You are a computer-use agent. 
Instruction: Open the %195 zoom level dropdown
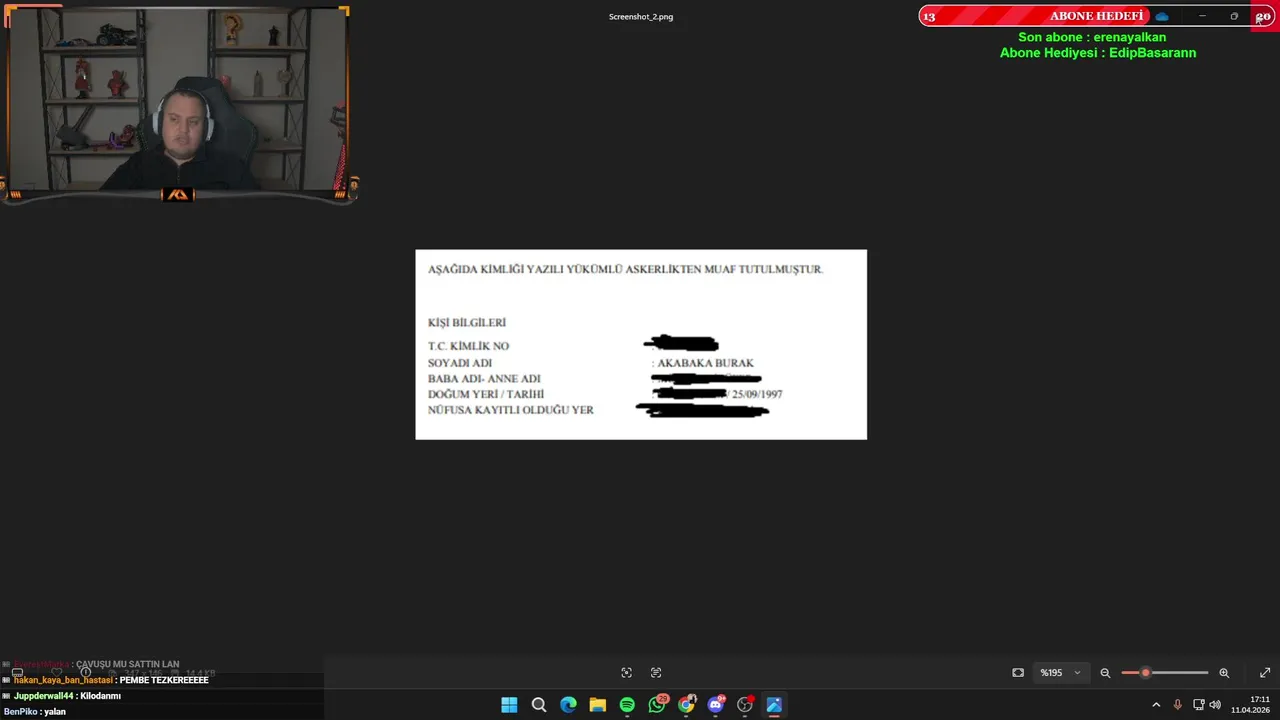(x=1061, y=673)
